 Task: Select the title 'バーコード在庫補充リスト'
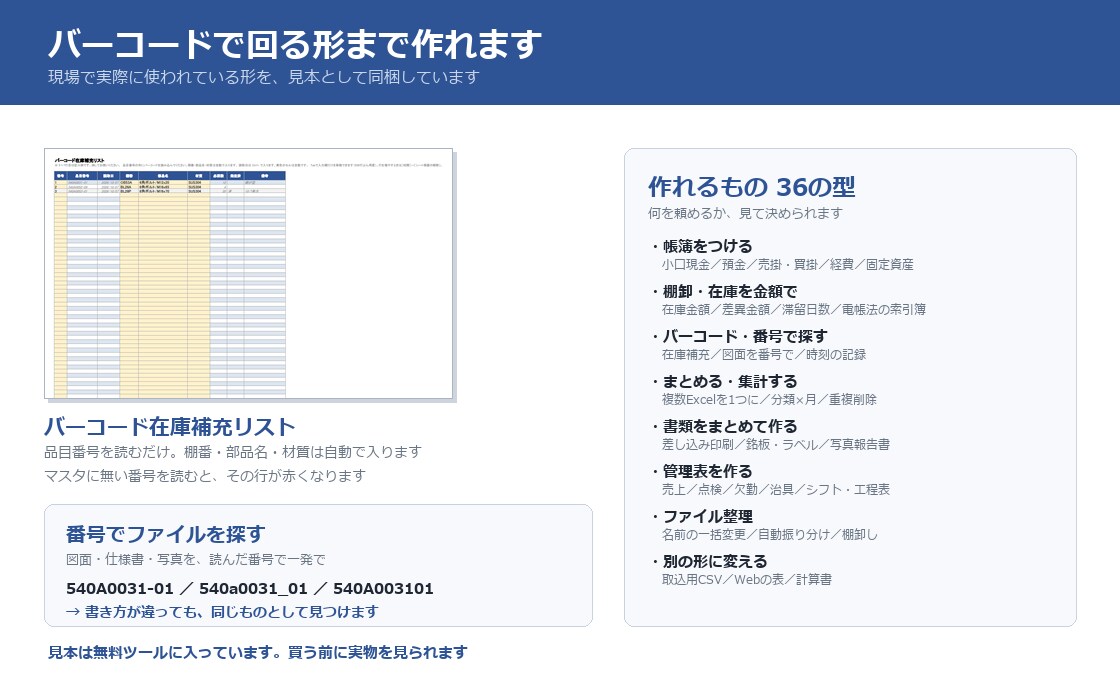tap(169, 427)
